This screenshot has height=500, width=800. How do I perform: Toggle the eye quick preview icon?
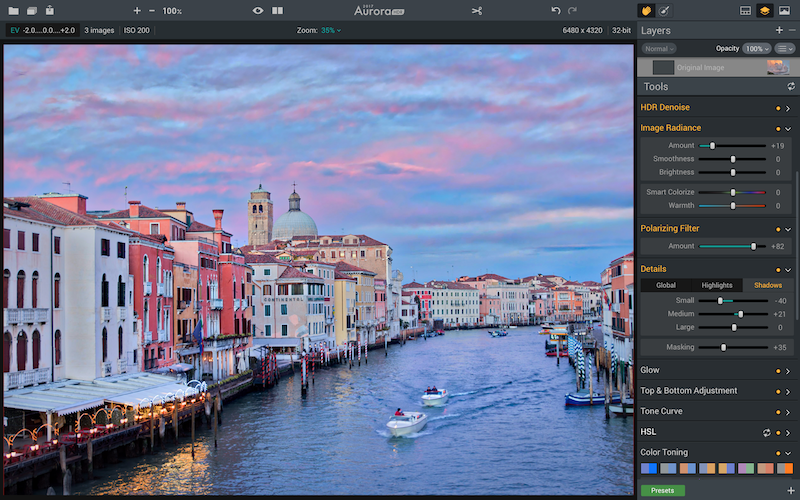coord(258,11)
